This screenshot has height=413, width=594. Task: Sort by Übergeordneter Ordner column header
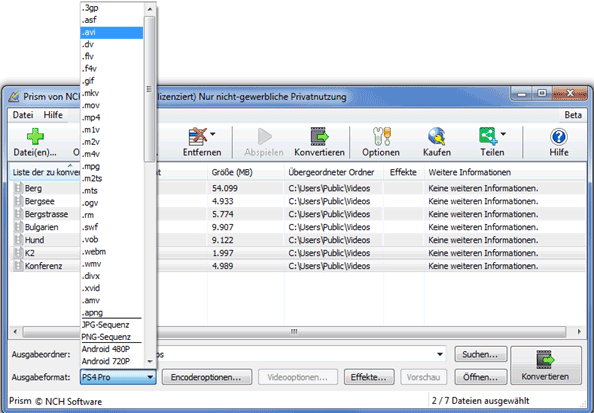(334, 172)
